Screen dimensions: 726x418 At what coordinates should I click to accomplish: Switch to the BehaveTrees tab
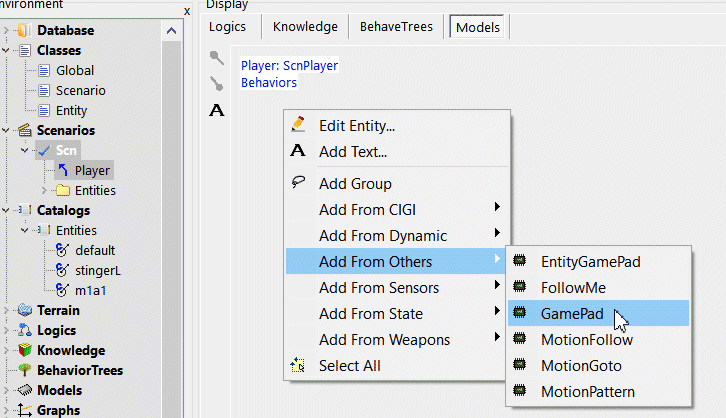point(397,27)
